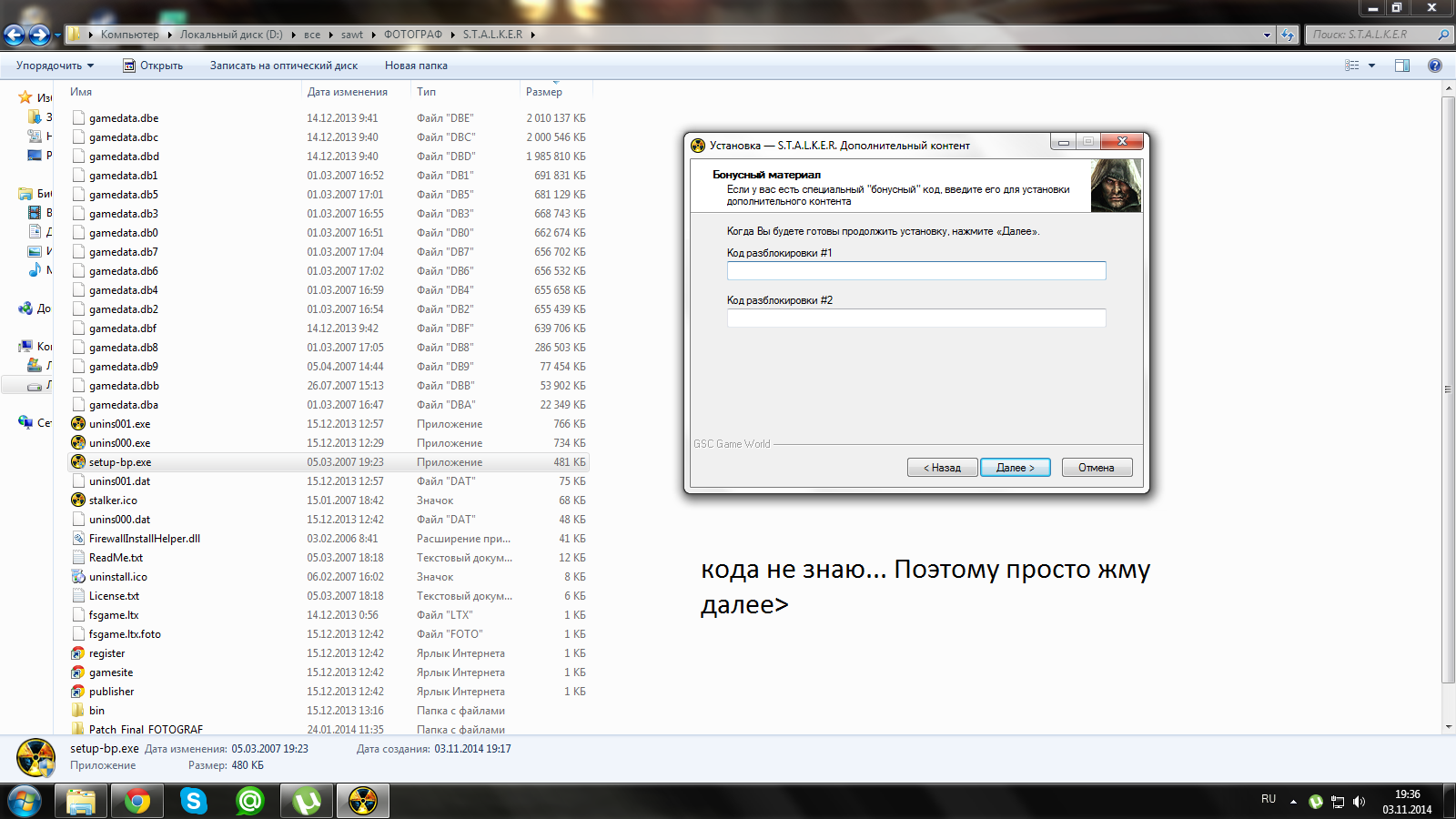Toggle the preview pane icon
The image size is (1456, 819).
[1402, 66]
